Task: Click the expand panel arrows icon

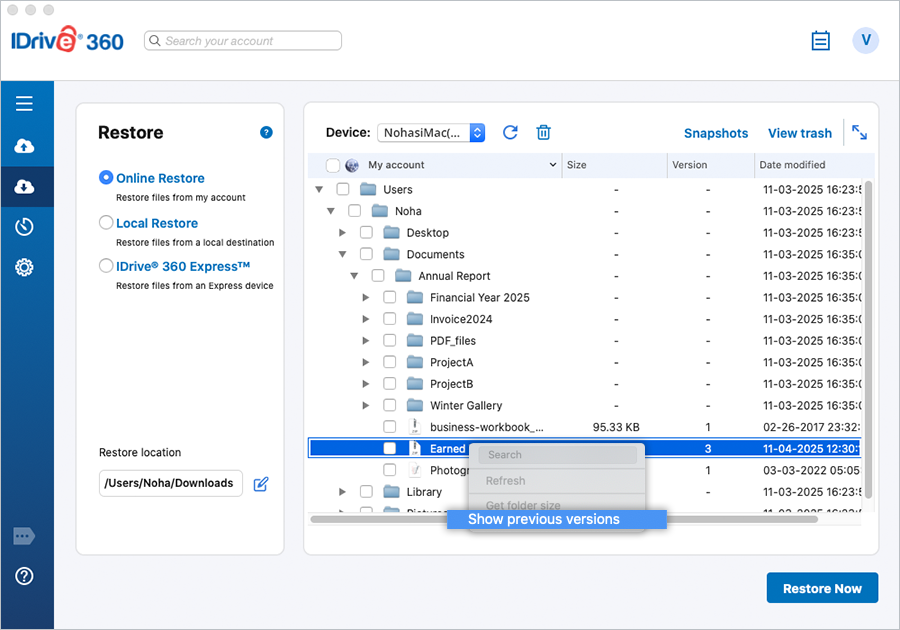Action: click(x=859, y=132)
